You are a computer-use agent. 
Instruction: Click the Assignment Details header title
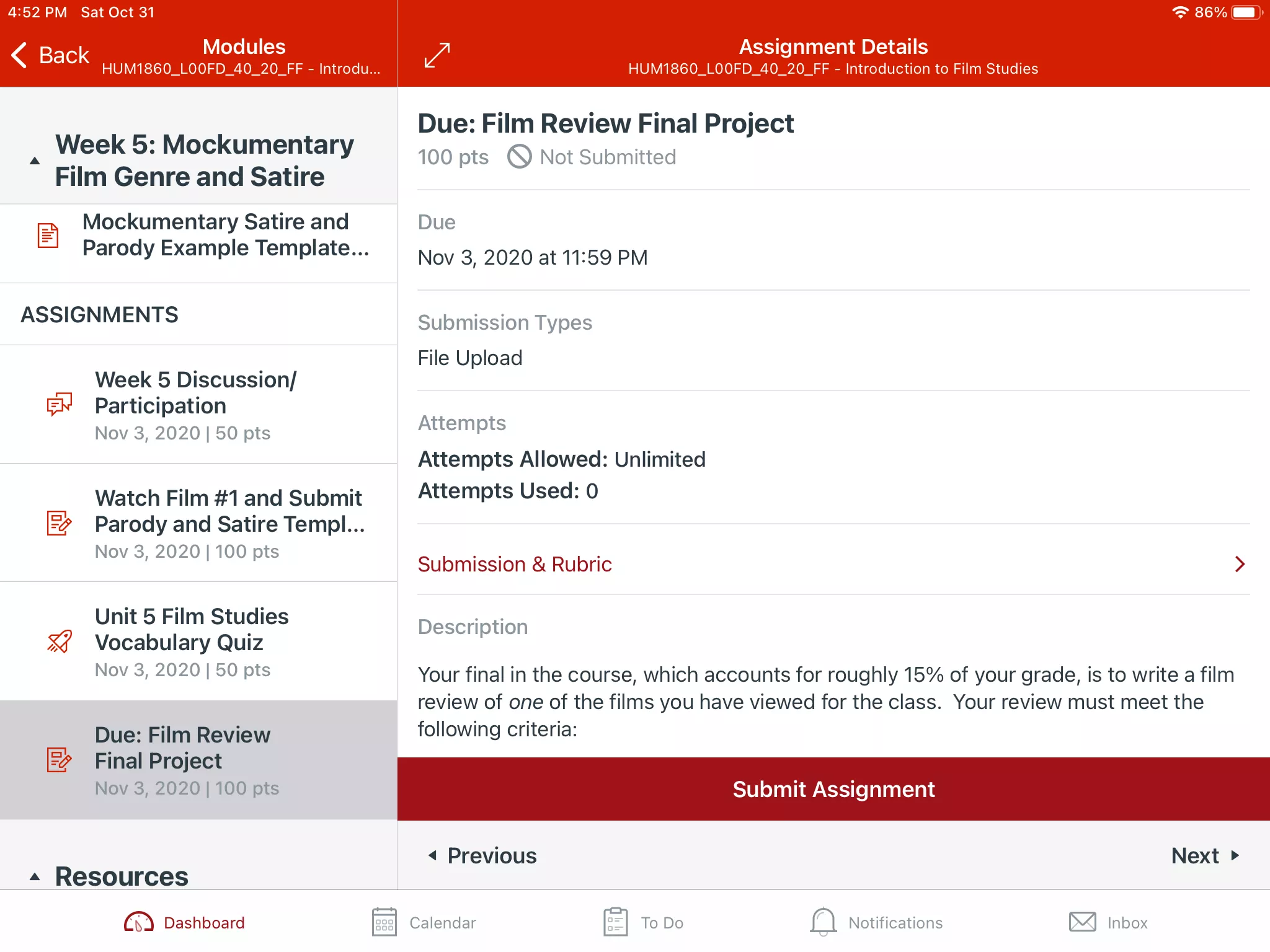click(x=833, y=46)
